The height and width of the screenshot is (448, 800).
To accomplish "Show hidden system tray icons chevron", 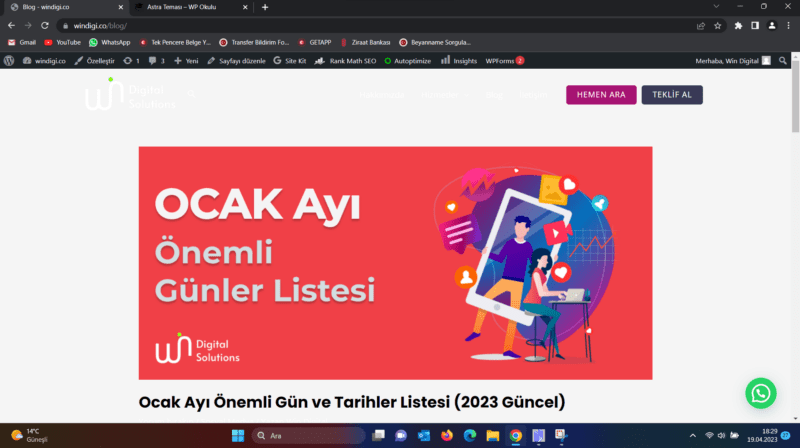I will [x=692, y=436].
